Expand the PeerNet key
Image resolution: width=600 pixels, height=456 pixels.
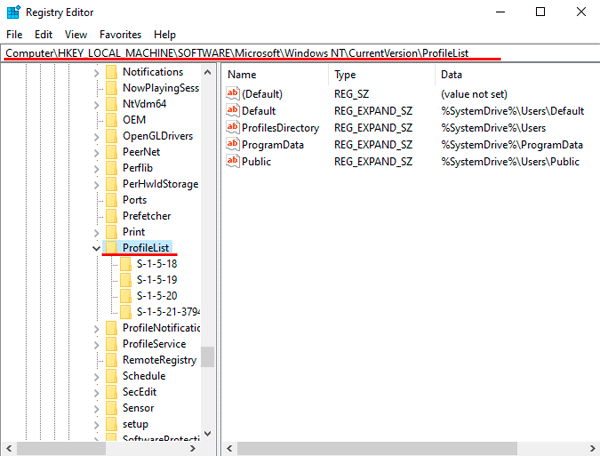(x=96, y=153)
